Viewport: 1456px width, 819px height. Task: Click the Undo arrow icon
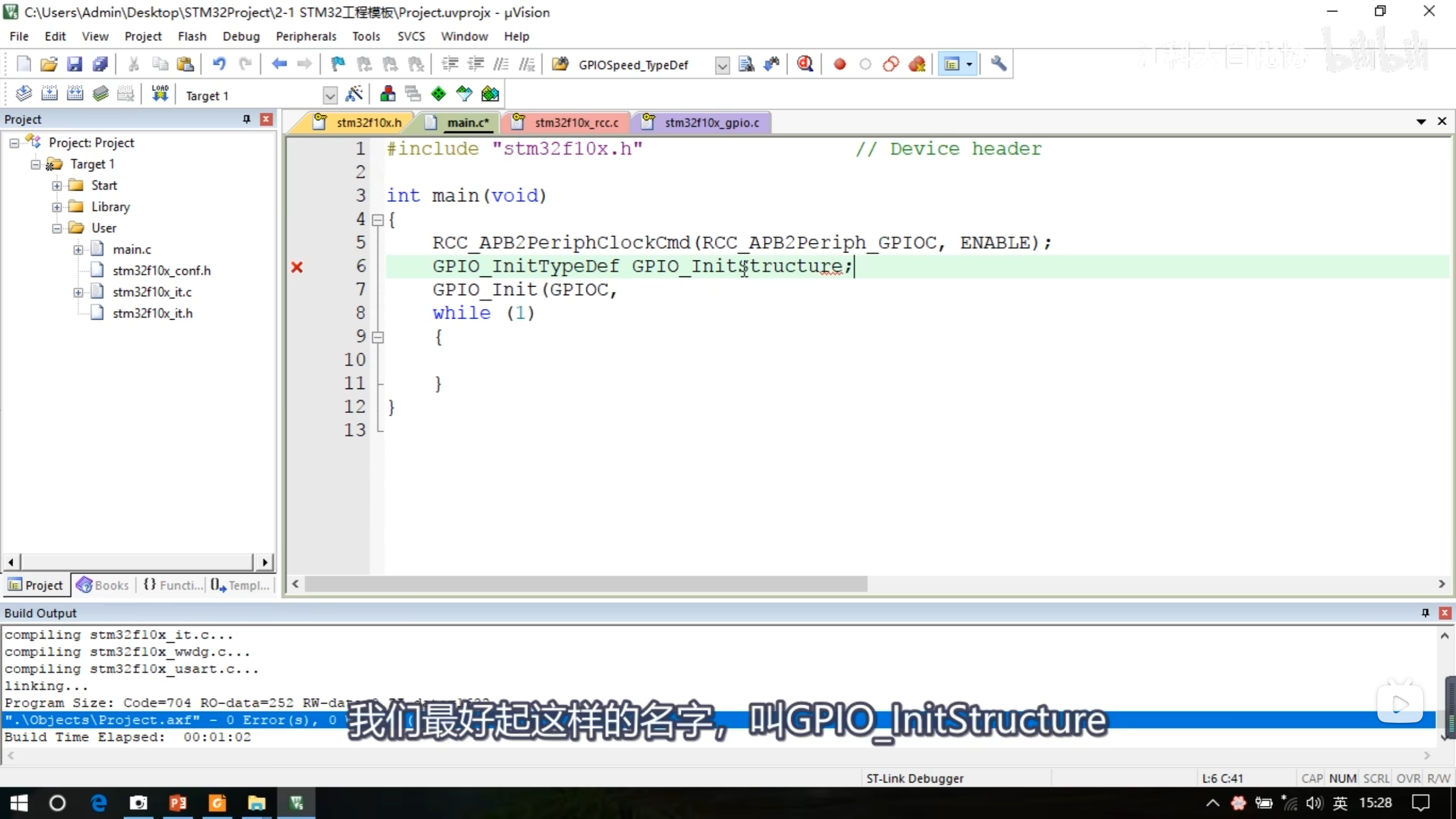click(x=219, y=64)
